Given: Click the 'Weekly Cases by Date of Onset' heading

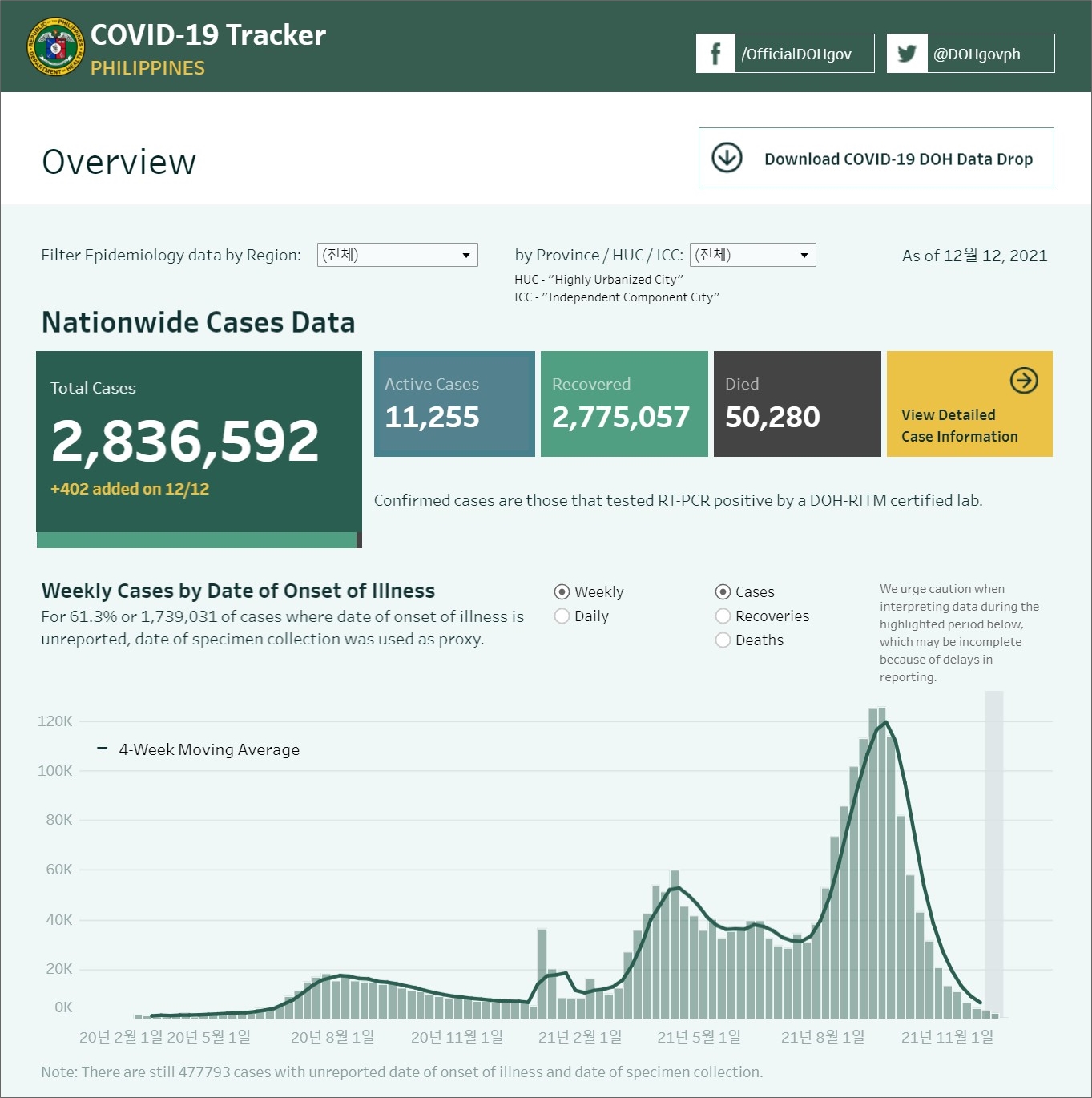Looking at the screenshot, I should point(238,591).
